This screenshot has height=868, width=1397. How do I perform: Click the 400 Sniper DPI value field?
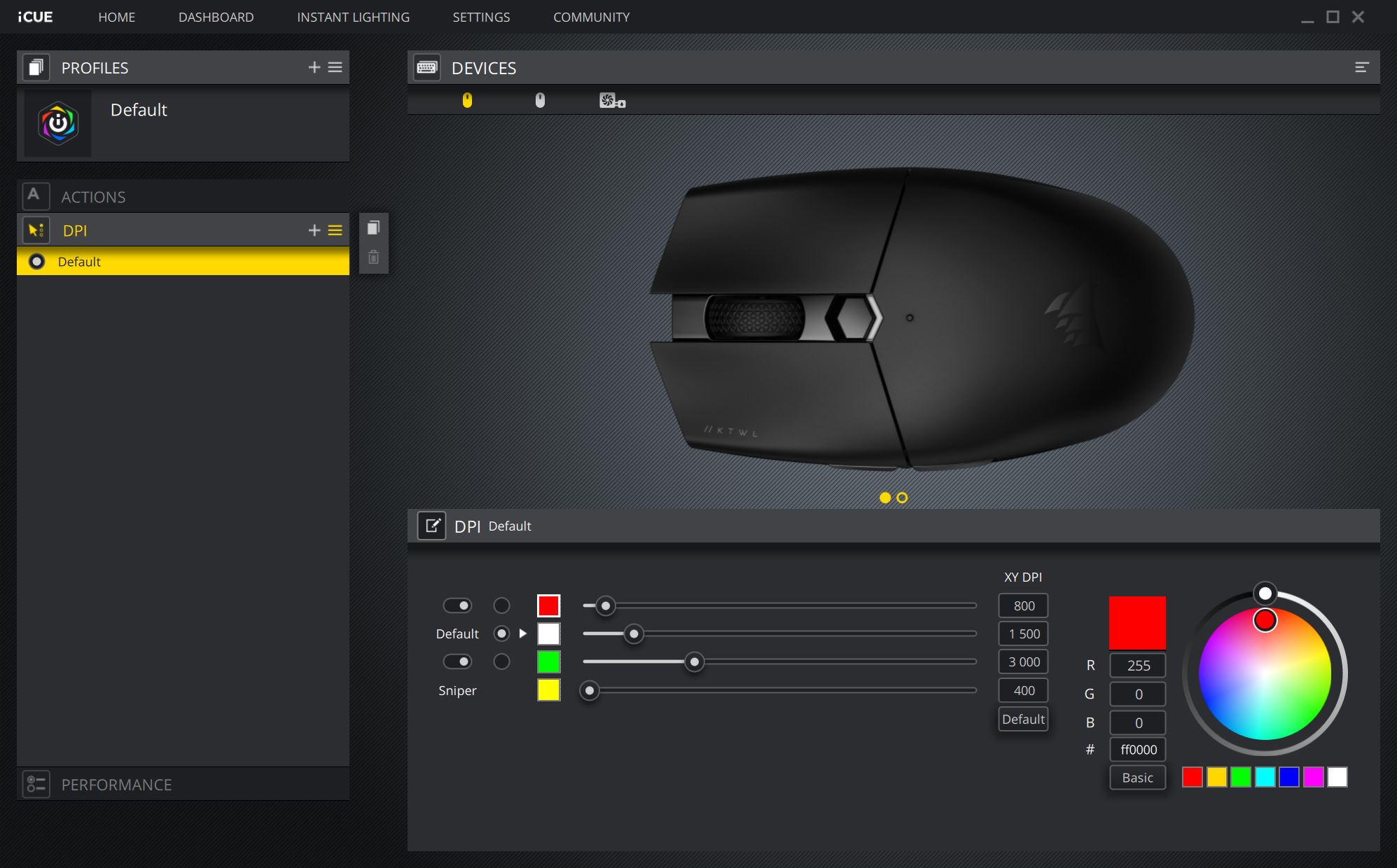[x=1023, y=690]
